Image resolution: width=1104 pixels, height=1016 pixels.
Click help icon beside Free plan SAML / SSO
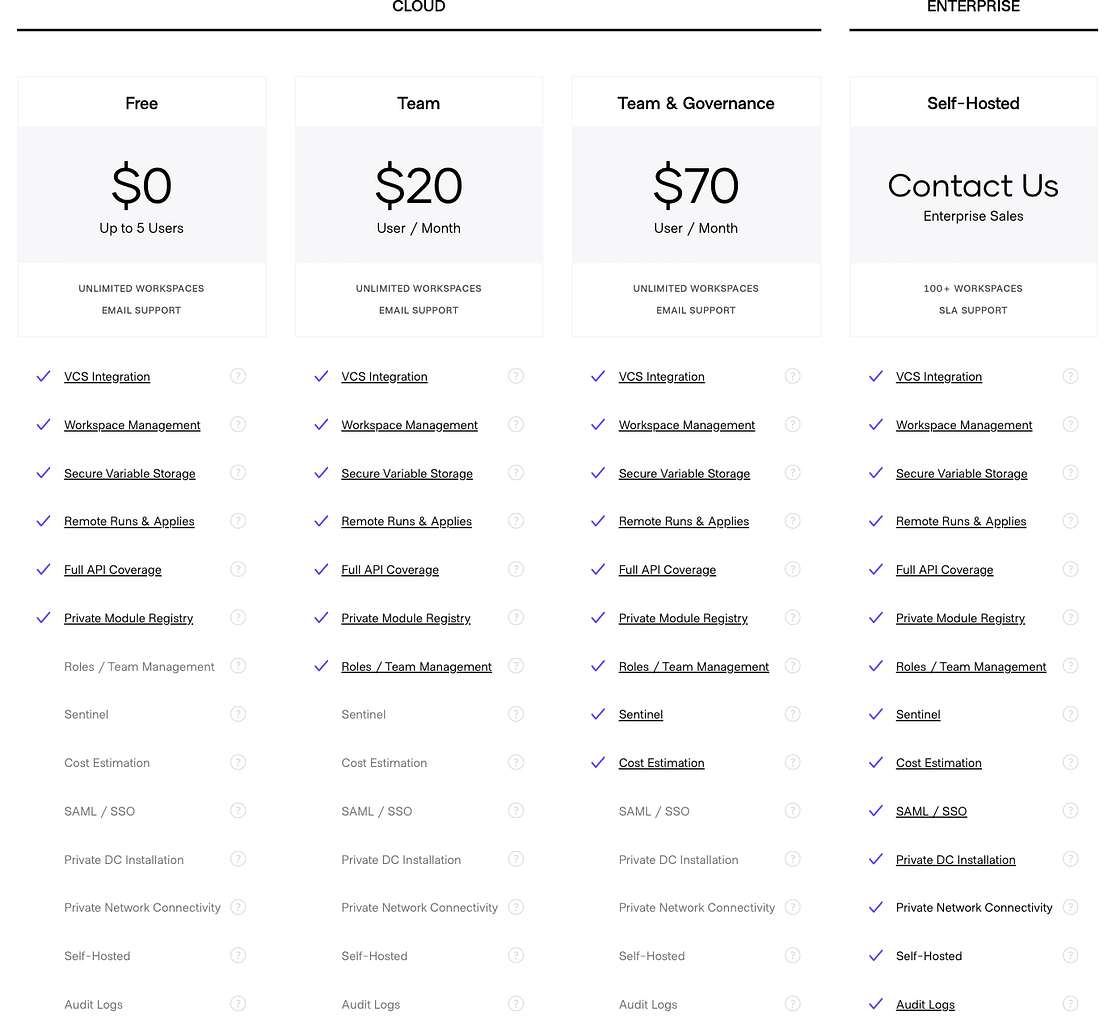click(238, 811)
